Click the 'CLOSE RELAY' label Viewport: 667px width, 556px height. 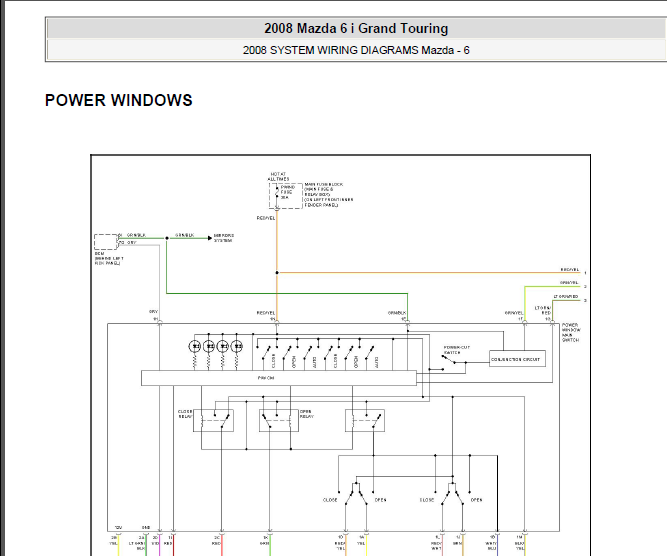pyautogui.click(x=185, y=414)
